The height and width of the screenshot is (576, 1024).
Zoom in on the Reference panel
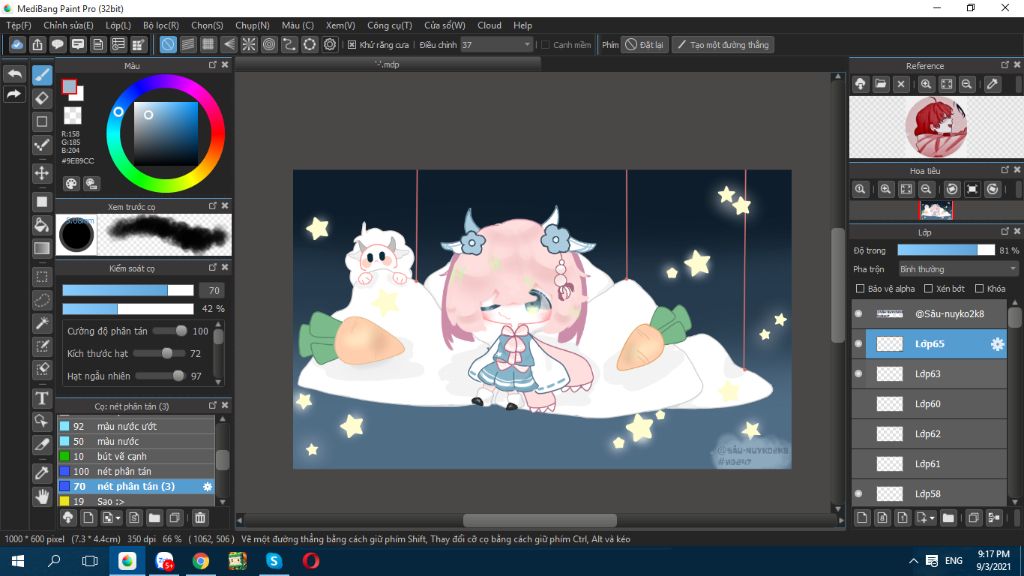click(926, 84)
